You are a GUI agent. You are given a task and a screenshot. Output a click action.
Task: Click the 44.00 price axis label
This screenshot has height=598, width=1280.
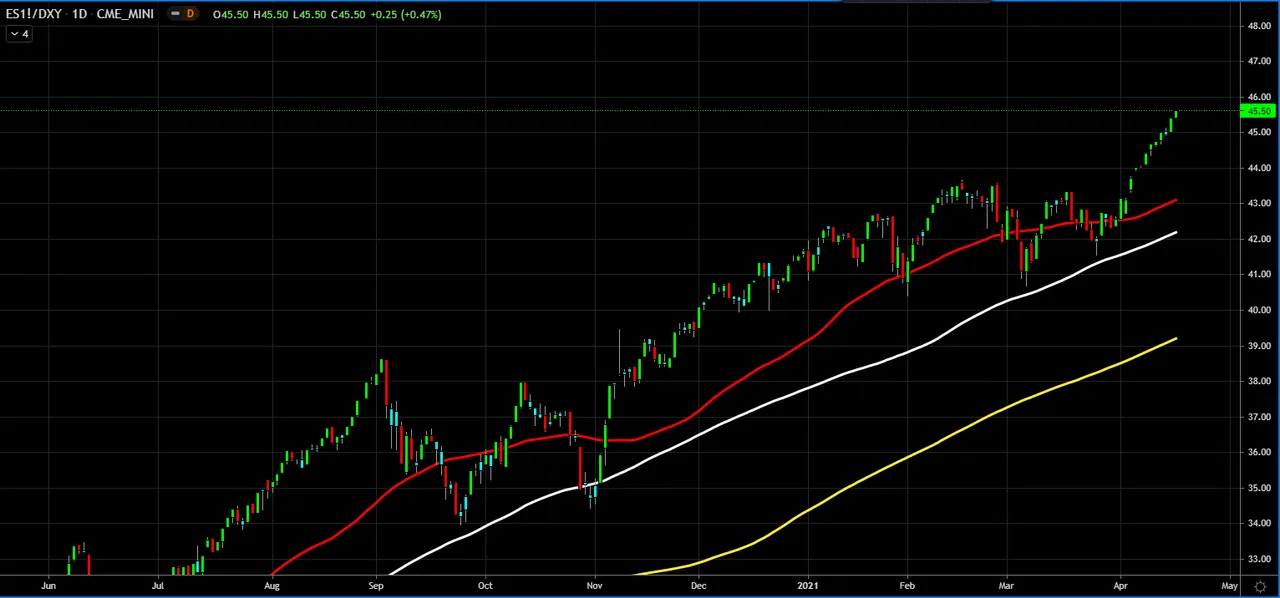1259,168
